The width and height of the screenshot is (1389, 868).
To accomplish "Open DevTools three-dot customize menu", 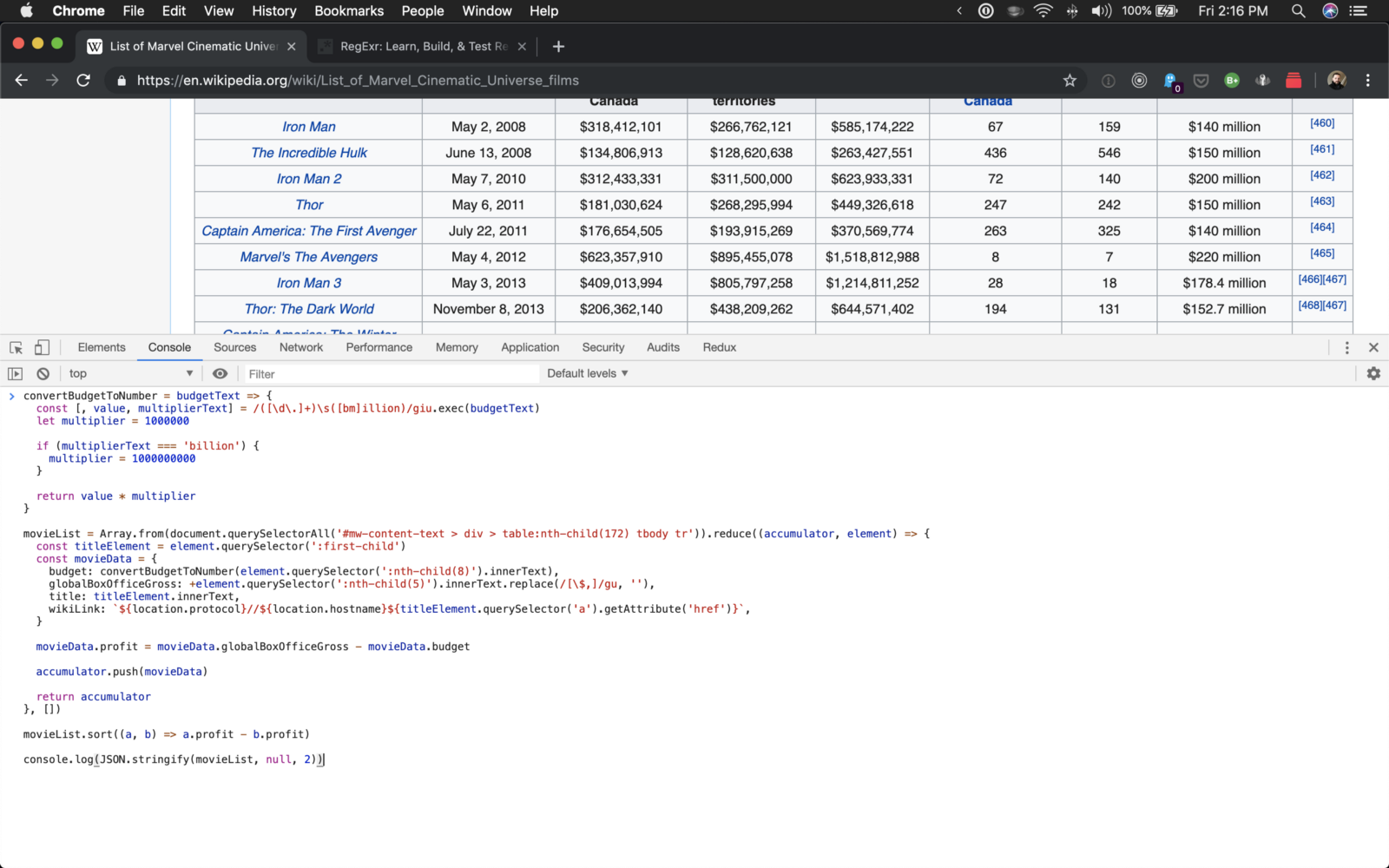I will point(1346,347).
